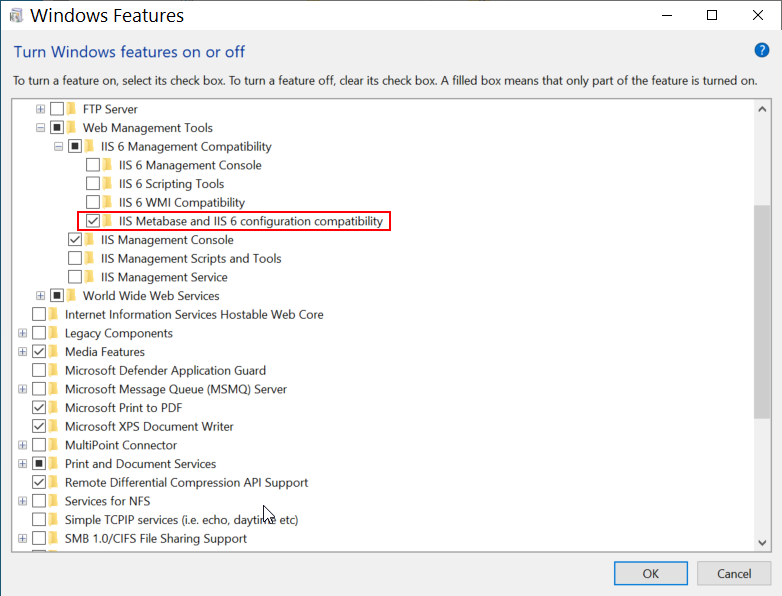
Task: Click the scrollbar up arrow
Action: (x=762, y=109)
